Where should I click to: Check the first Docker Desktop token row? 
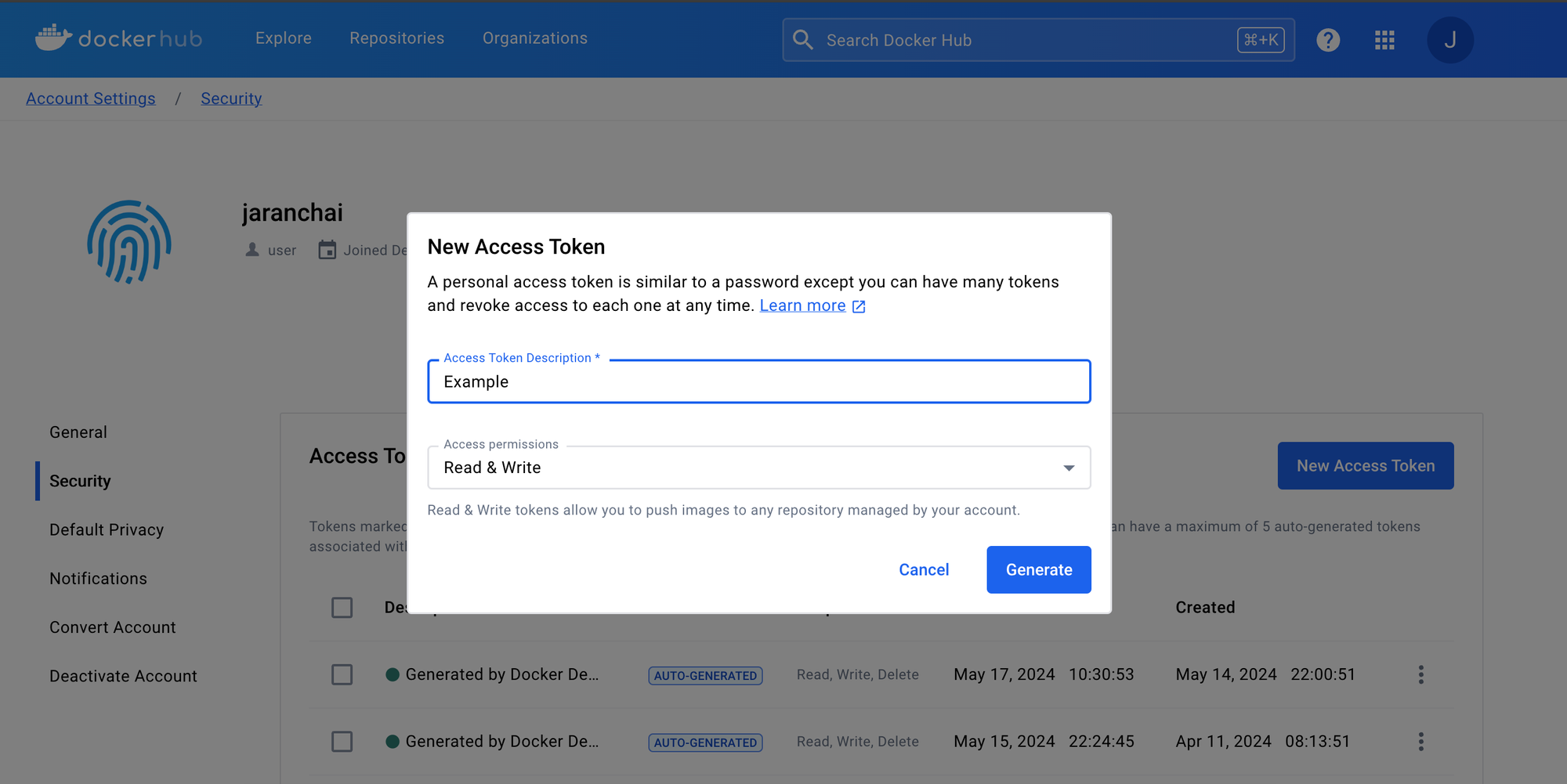[342, 674]
